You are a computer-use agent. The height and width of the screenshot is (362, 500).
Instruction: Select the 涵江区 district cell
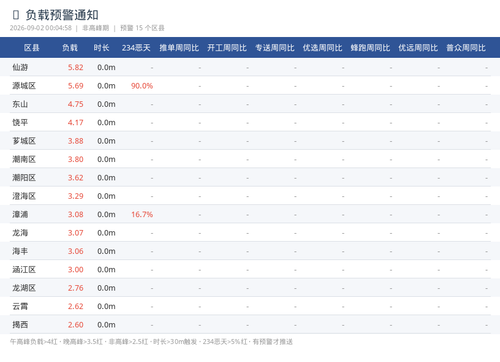pos(24,269)
